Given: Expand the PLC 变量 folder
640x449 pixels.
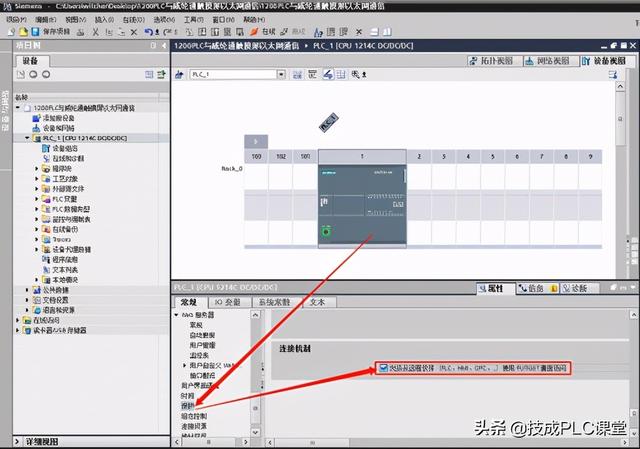Looking at the screenshot, I should pos(37,199).
